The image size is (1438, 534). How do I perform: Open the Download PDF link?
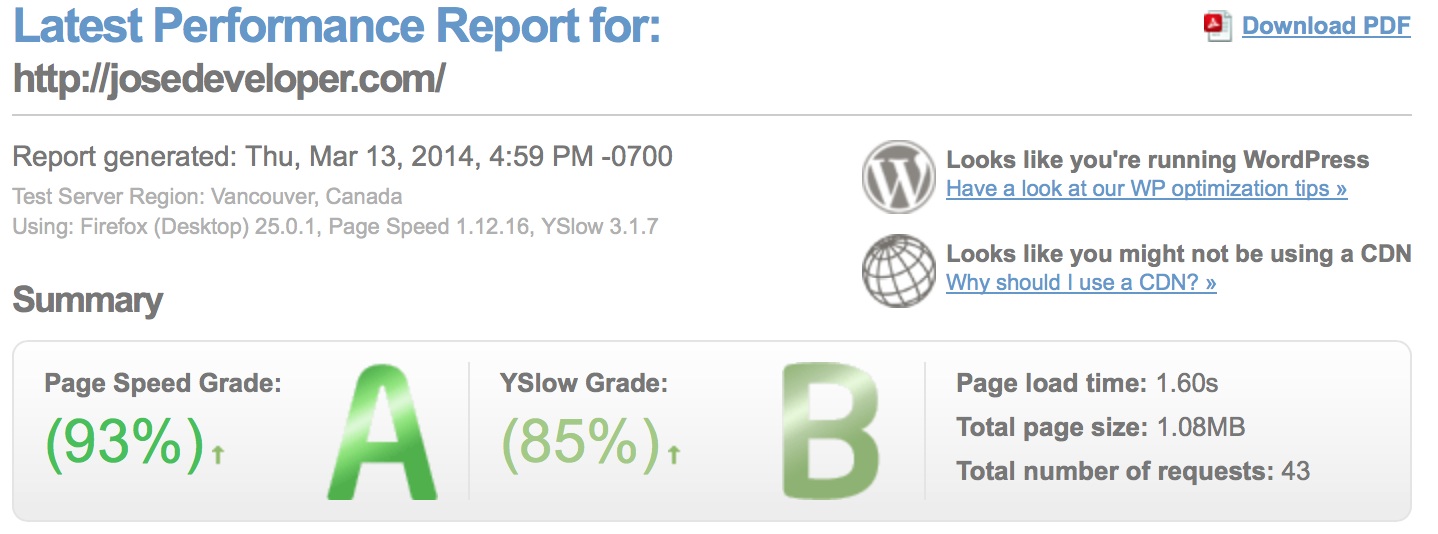(x=1326, y=26)
